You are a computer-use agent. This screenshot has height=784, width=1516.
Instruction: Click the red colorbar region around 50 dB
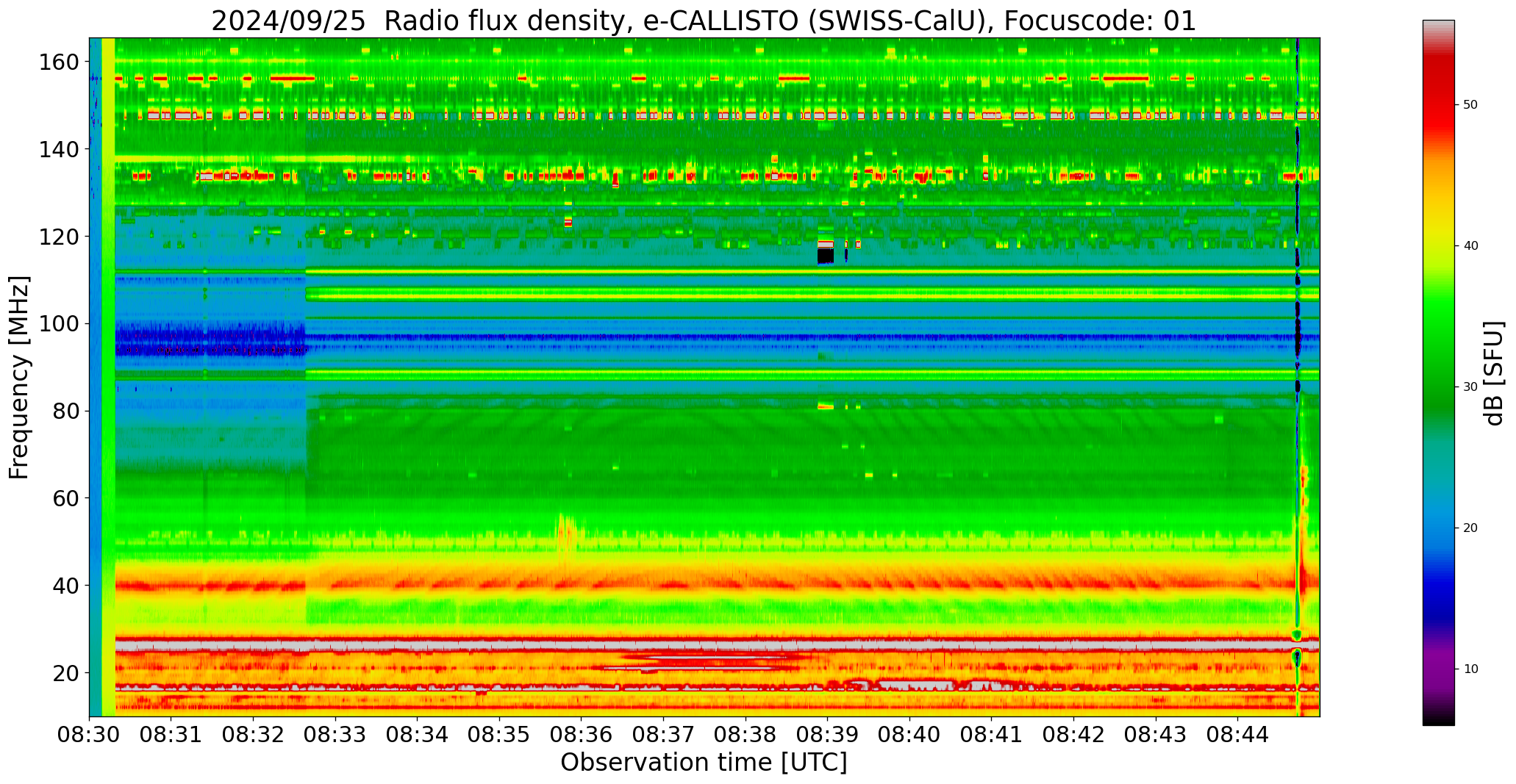1438,105
